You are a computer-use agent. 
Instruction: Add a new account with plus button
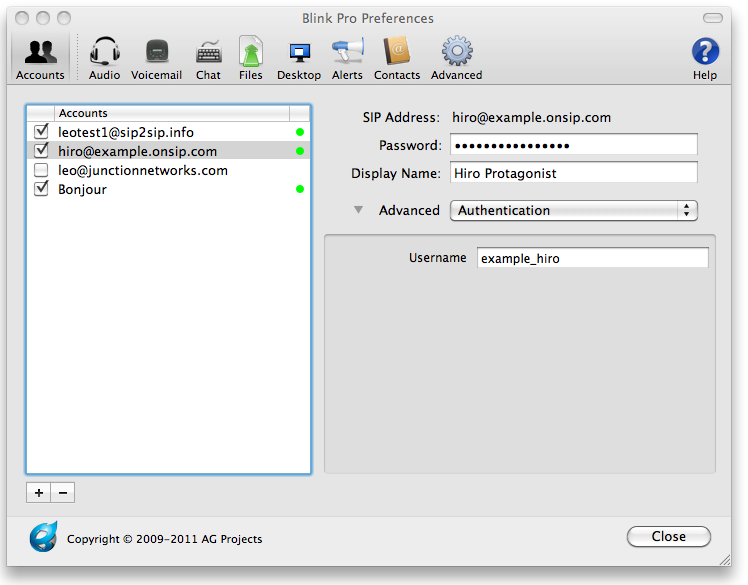39,492
